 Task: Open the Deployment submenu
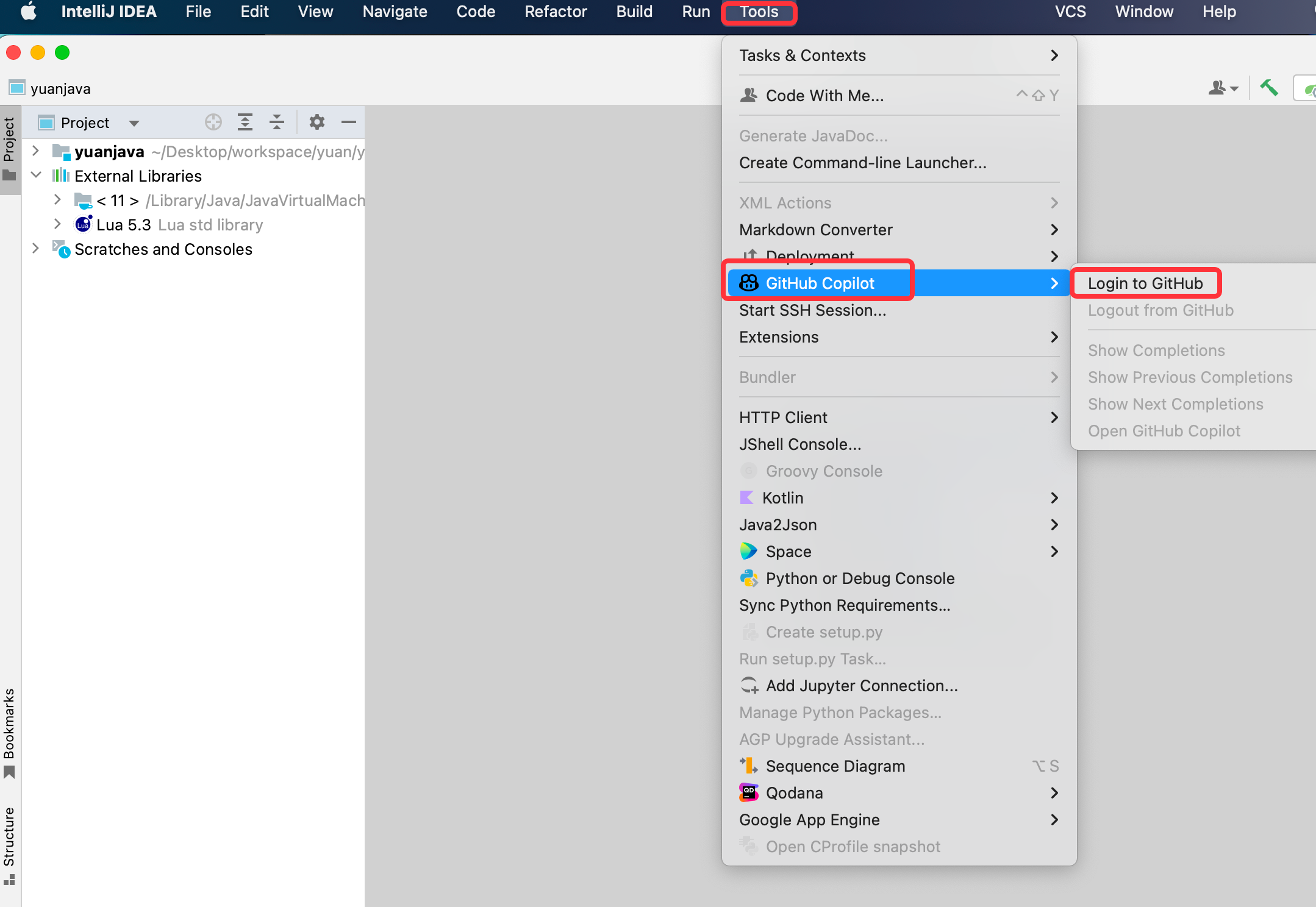click(x=899, y=257)
